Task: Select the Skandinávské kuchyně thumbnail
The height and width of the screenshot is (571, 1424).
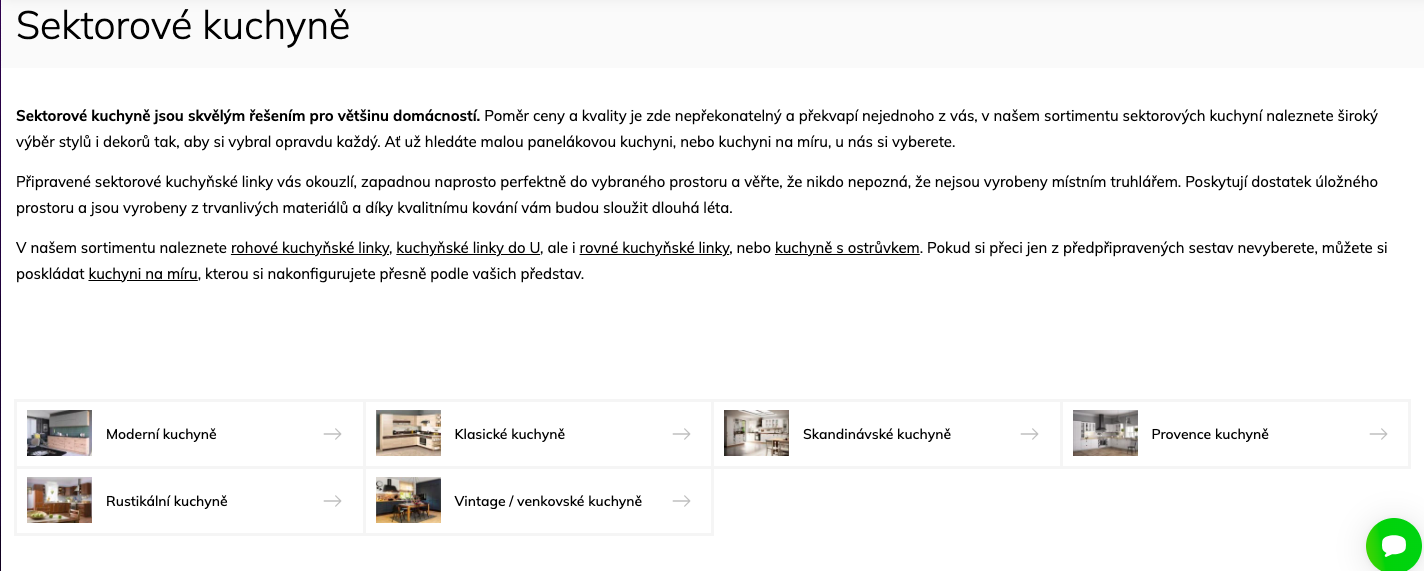Action: click(x=756, y=433)
